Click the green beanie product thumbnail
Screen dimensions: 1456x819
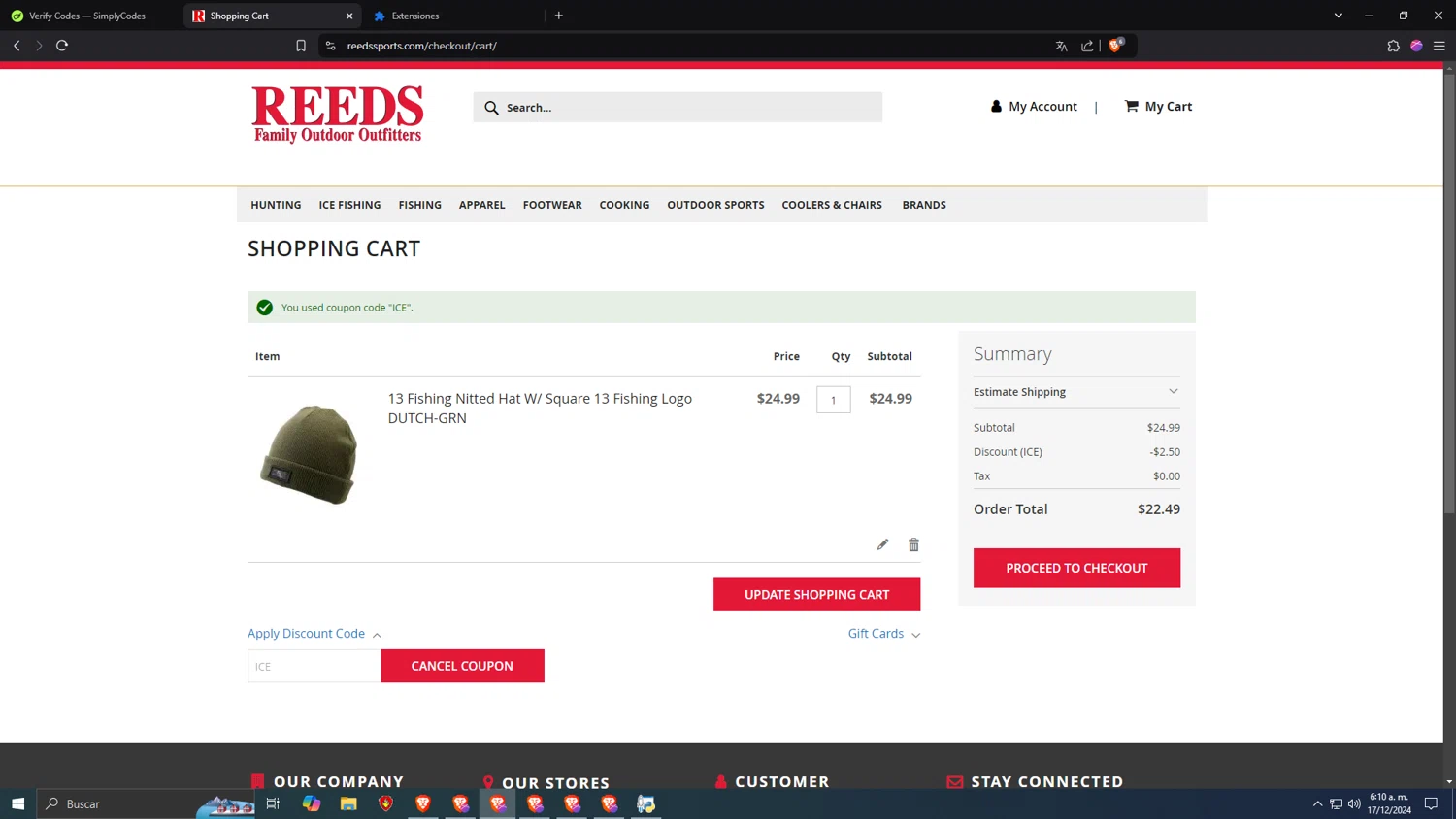pos(309,453)
